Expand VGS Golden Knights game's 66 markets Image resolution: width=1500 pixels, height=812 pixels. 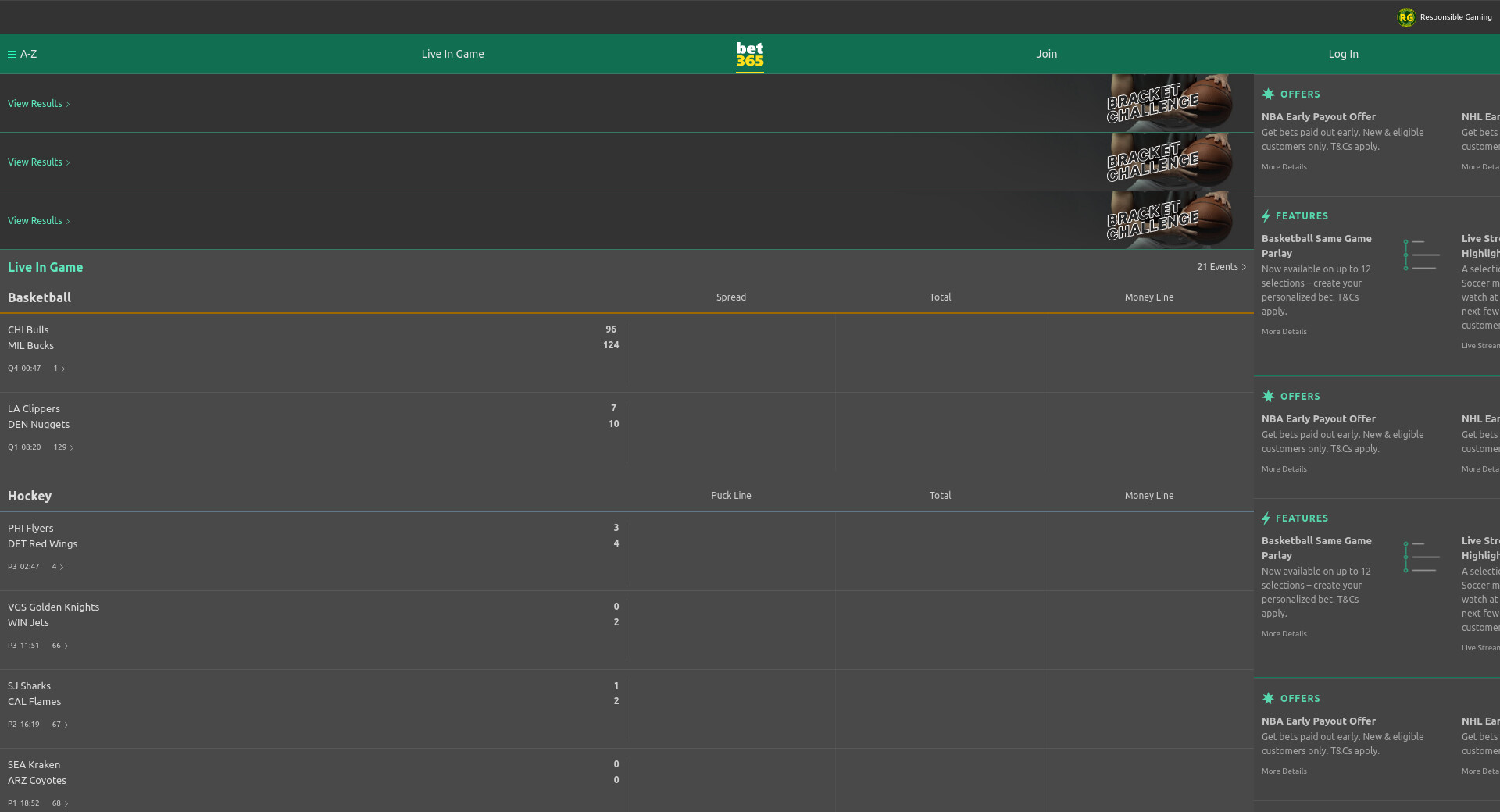60,646
